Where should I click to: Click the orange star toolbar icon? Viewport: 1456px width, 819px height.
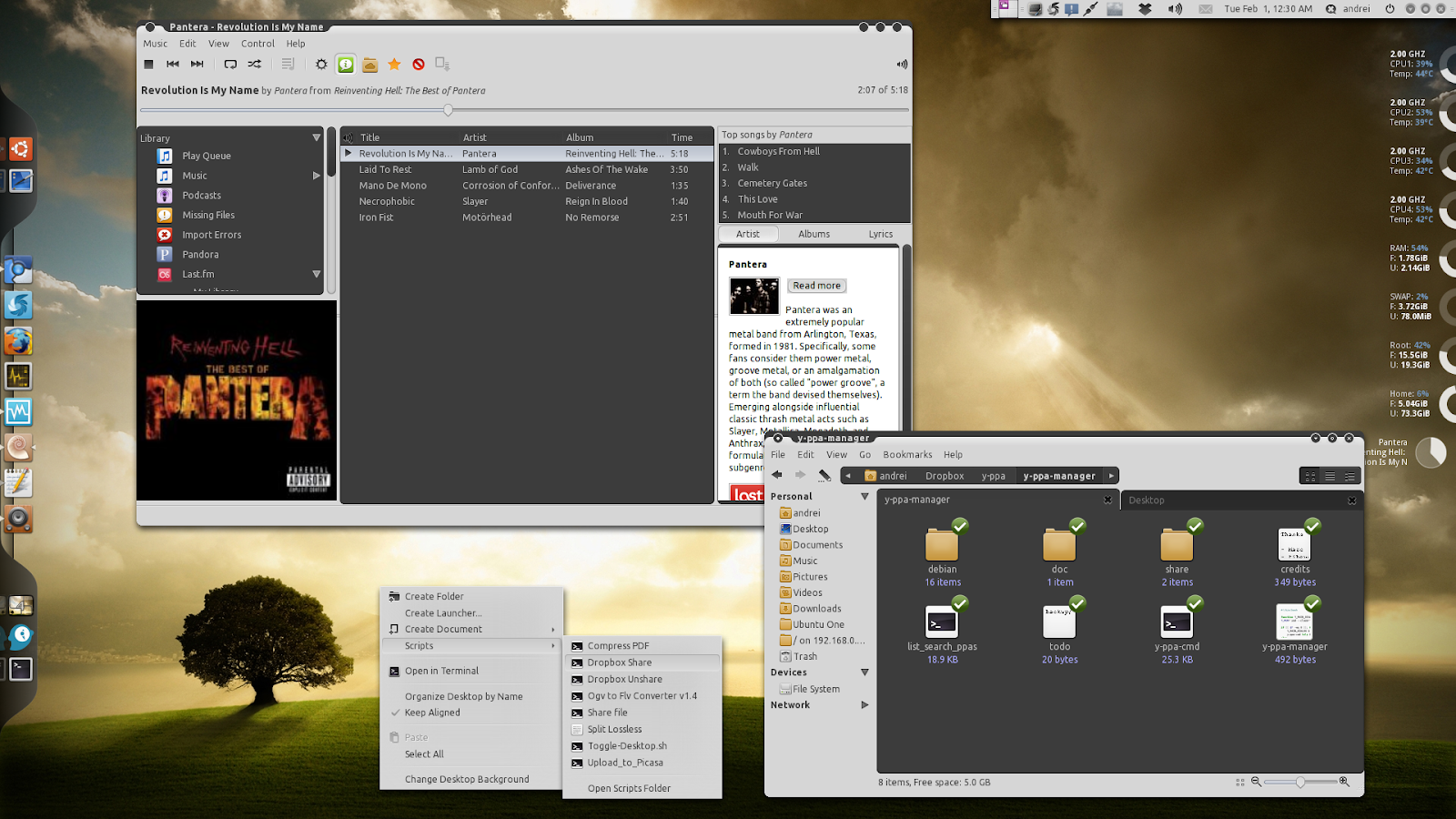point(394,64)
